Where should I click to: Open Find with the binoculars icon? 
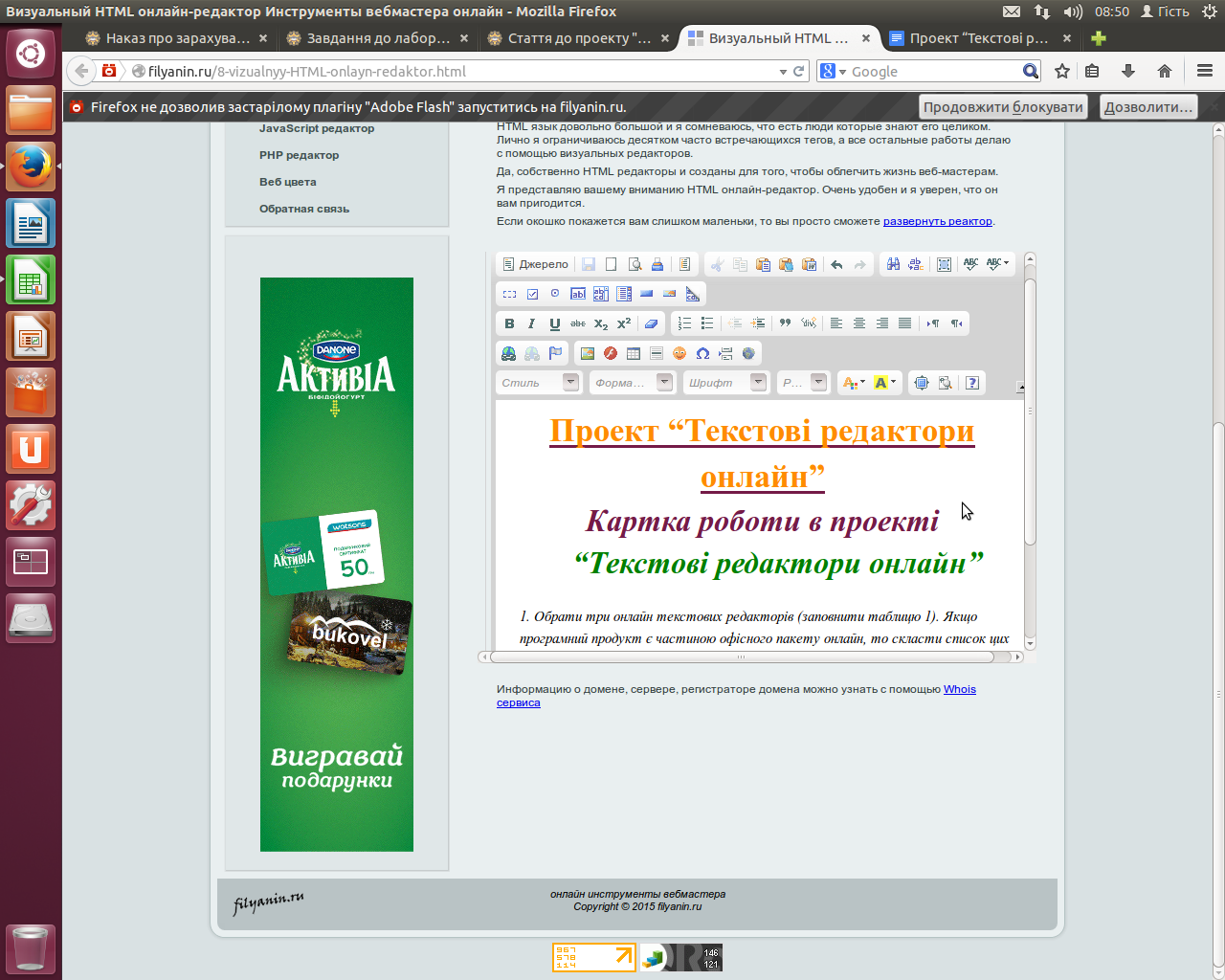coord(893,264)
